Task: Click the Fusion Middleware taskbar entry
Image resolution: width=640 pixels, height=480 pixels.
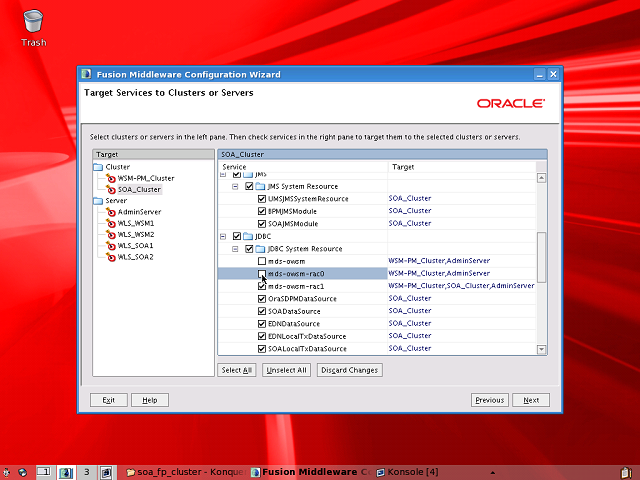Action: click(311, 472)
